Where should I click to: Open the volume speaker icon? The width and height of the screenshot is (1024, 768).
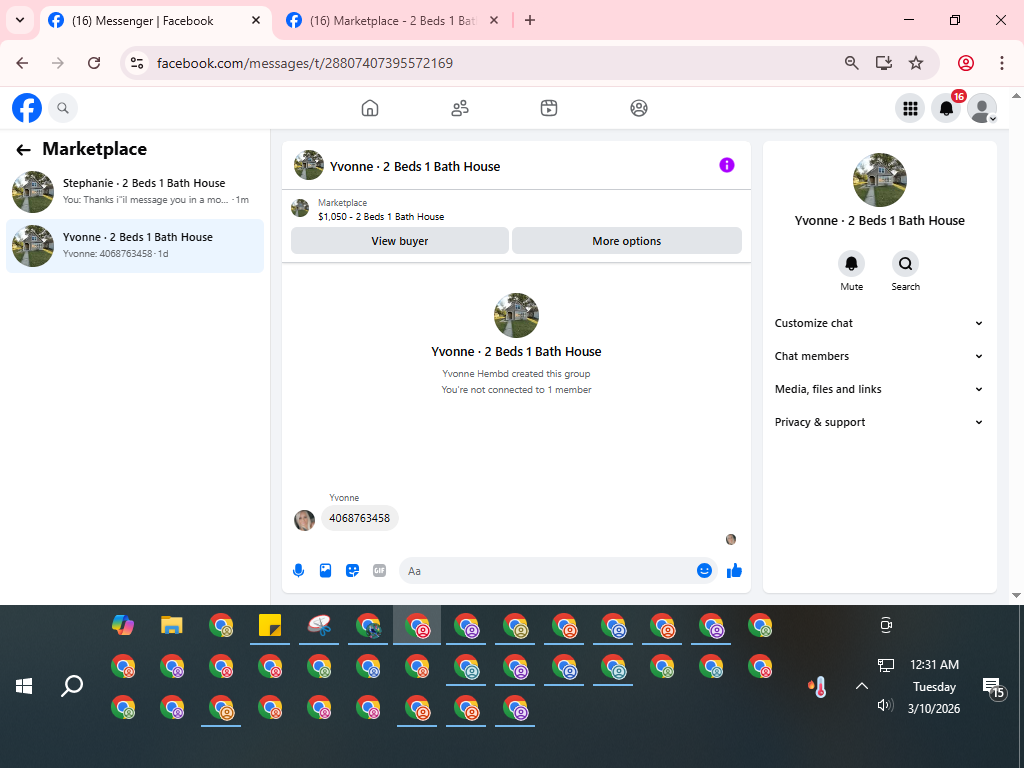tap(885, 705)
